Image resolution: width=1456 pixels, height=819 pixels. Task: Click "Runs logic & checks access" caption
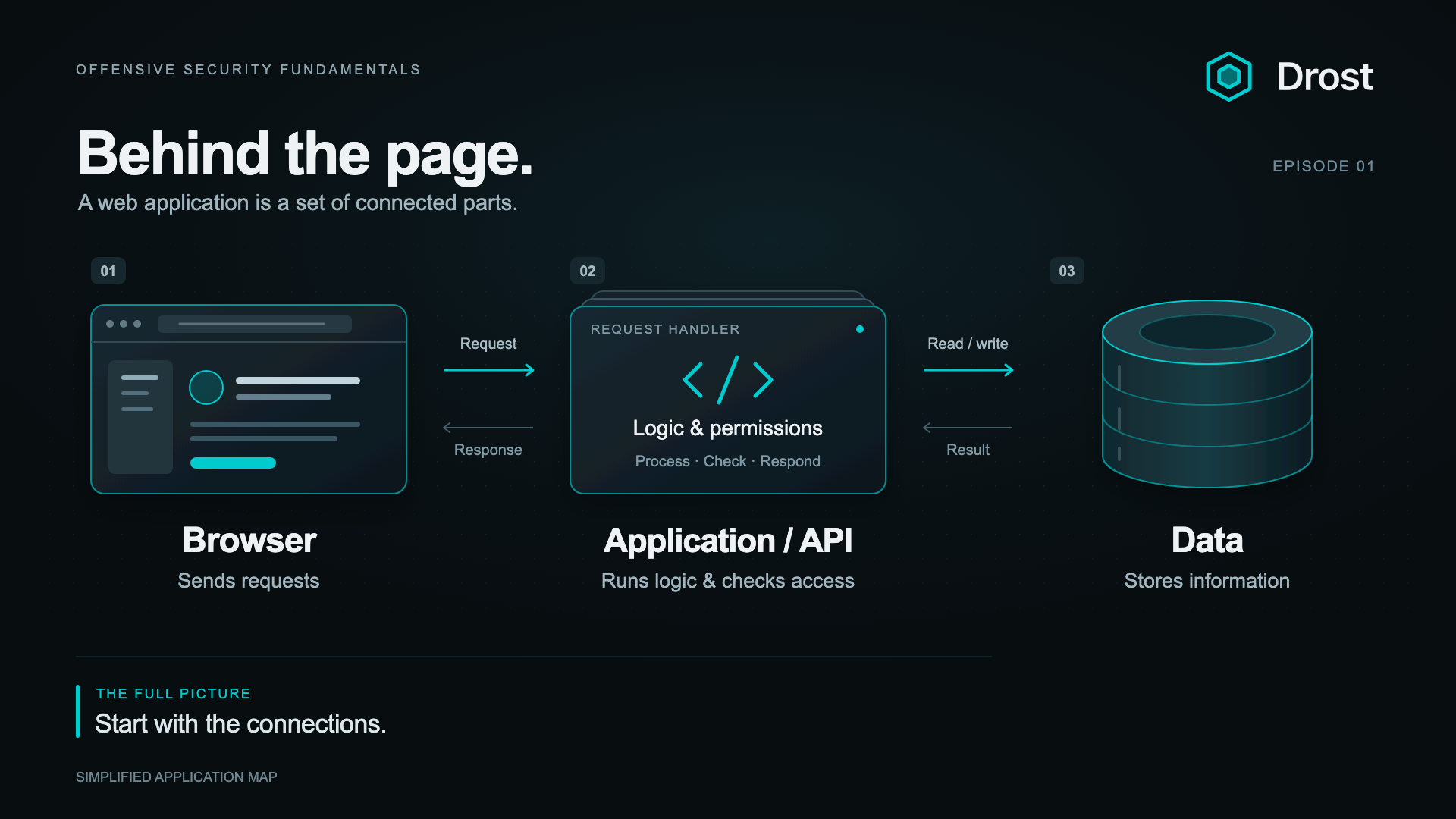pos(728,581)
